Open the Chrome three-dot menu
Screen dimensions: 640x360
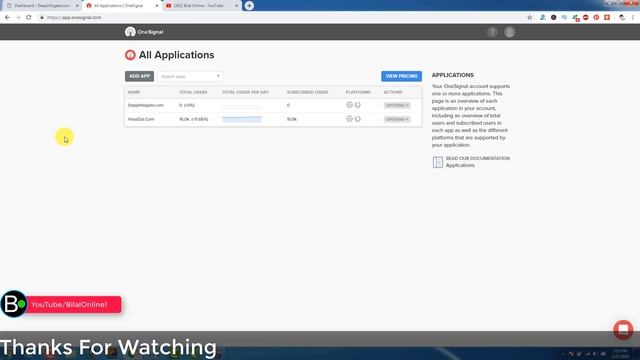(633, 18)
